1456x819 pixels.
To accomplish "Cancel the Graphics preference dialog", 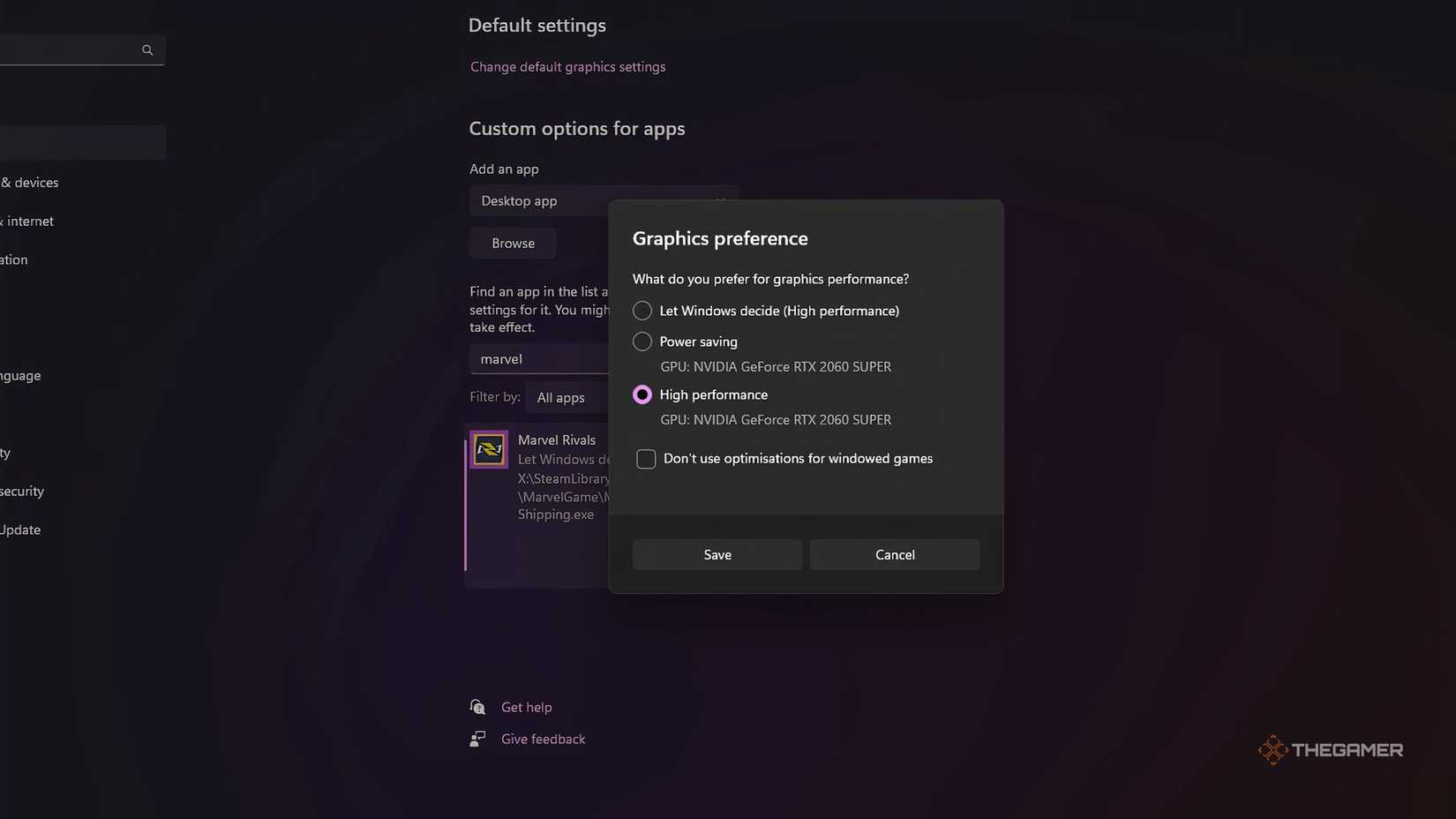I will pos(895,554).
